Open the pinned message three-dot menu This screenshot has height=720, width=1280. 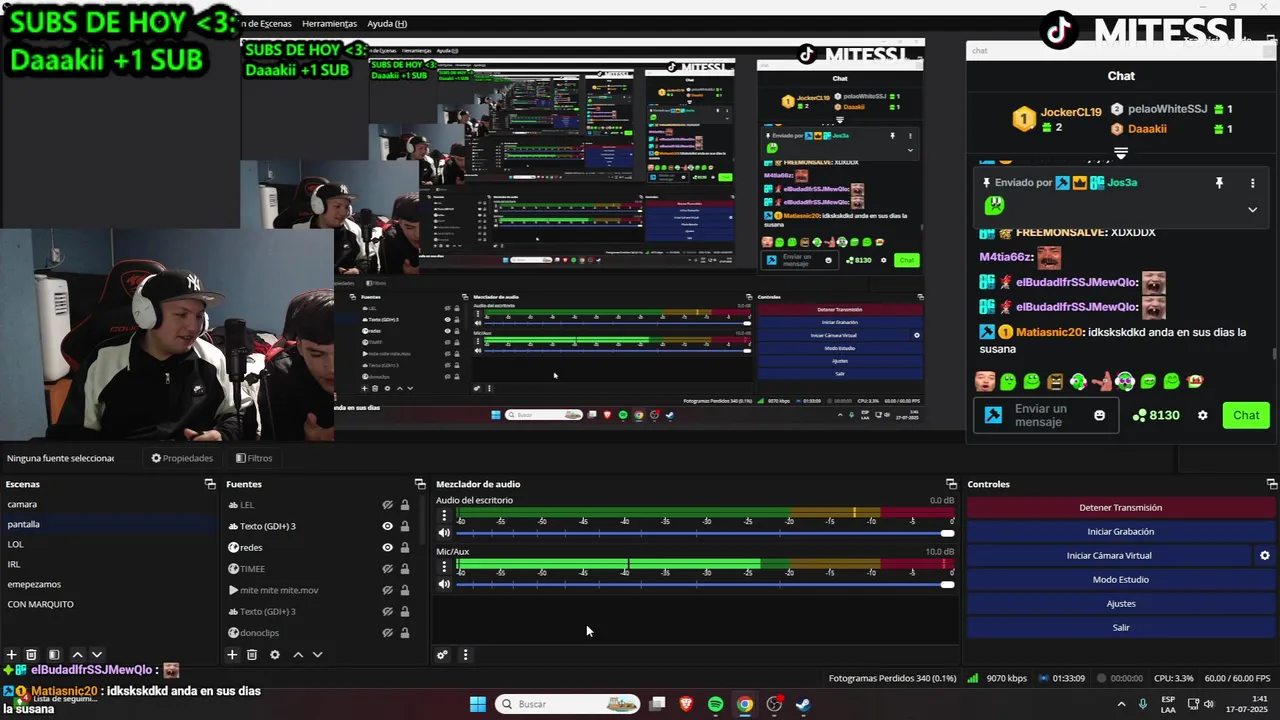tap(1252, 183)
